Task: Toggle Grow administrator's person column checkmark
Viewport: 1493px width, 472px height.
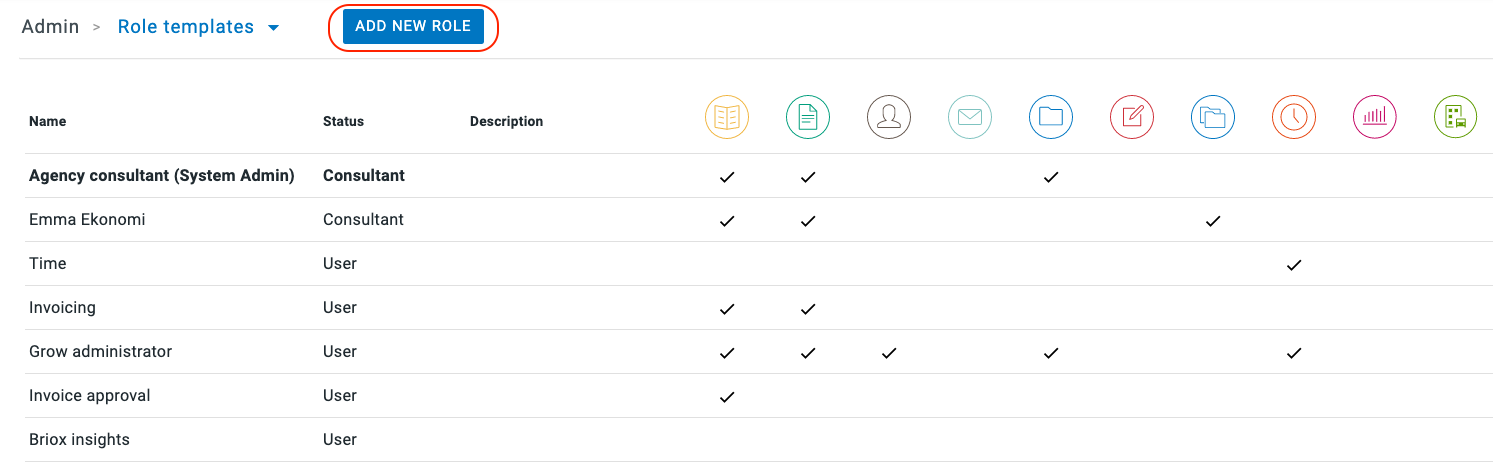Action: 889,353
